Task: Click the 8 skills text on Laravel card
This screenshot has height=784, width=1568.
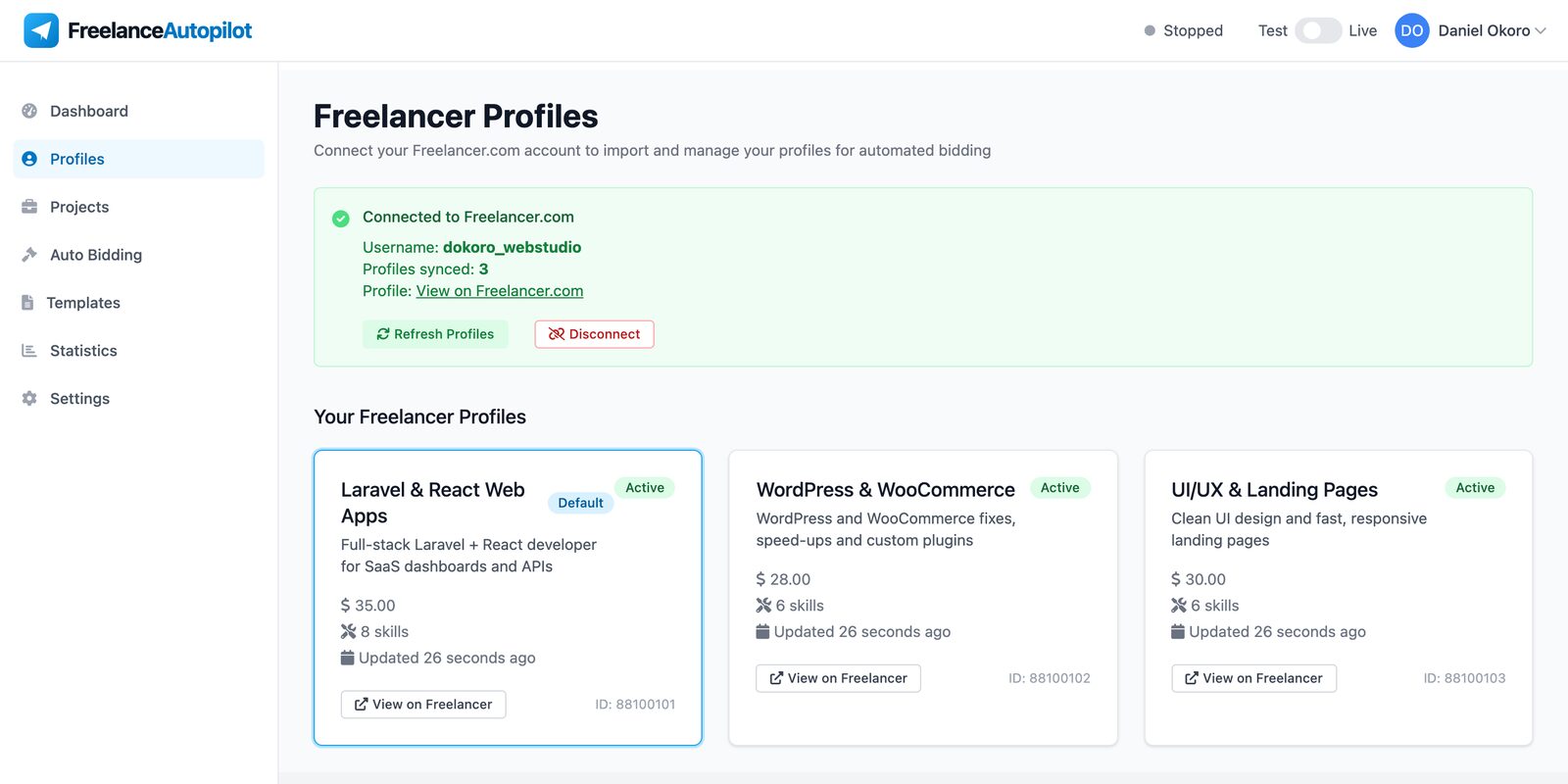Action: (x=384, y=632)
